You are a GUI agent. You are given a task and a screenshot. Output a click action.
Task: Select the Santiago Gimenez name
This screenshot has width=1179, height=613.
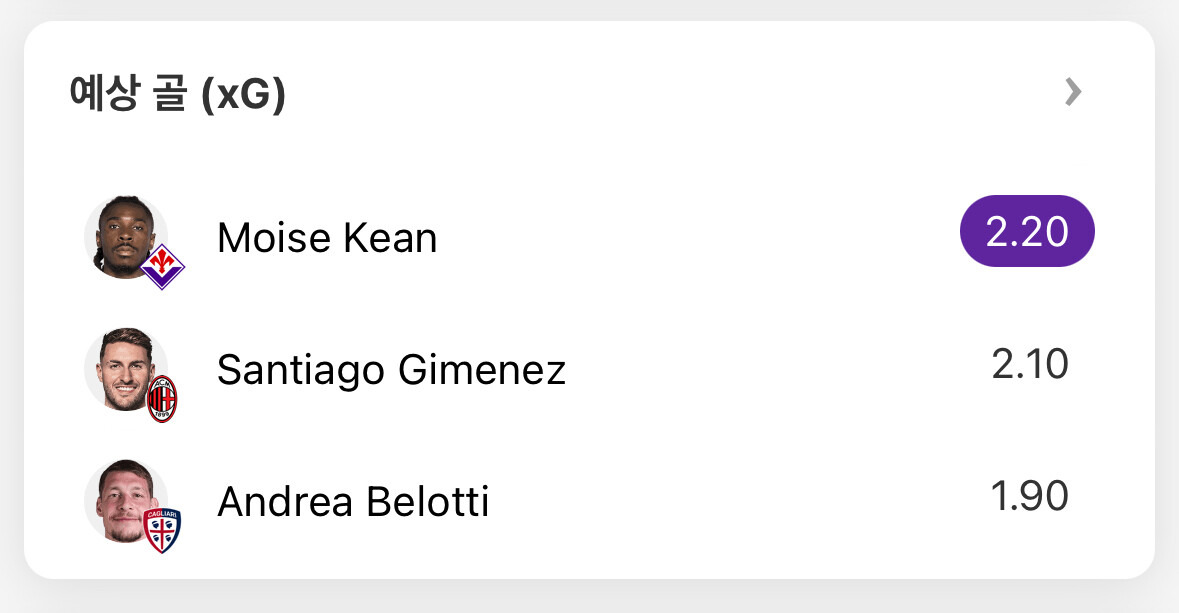pos(391,370)
